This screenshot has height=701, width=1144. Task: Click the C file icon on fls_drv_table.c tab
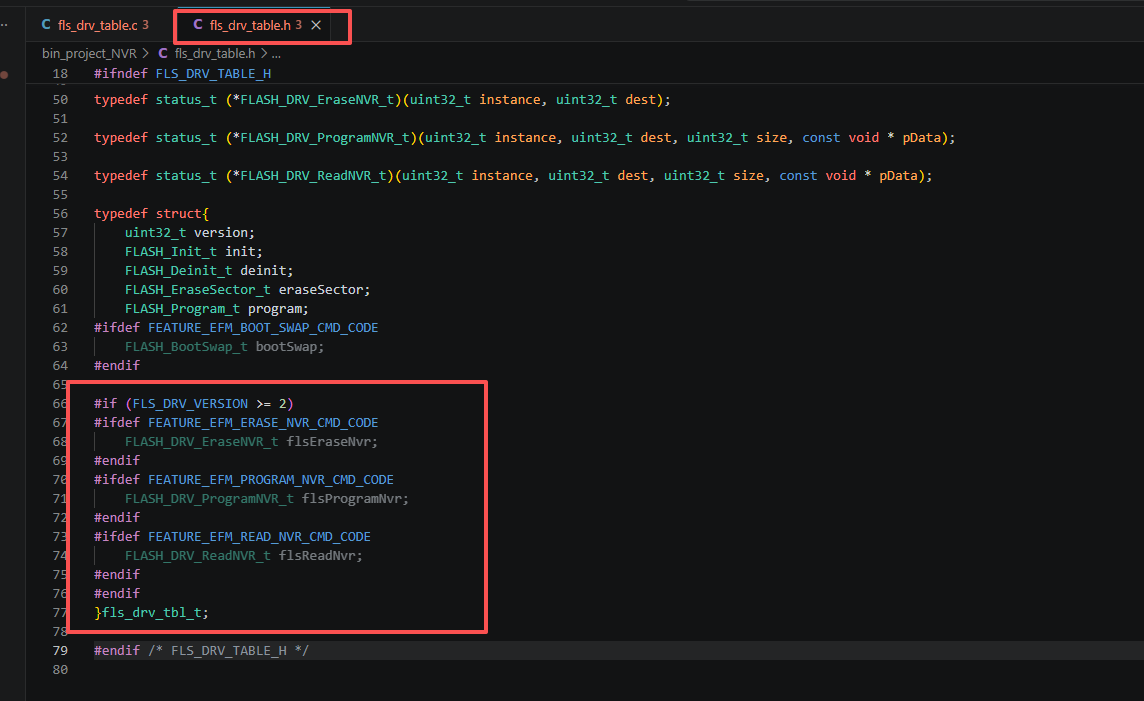46,25
